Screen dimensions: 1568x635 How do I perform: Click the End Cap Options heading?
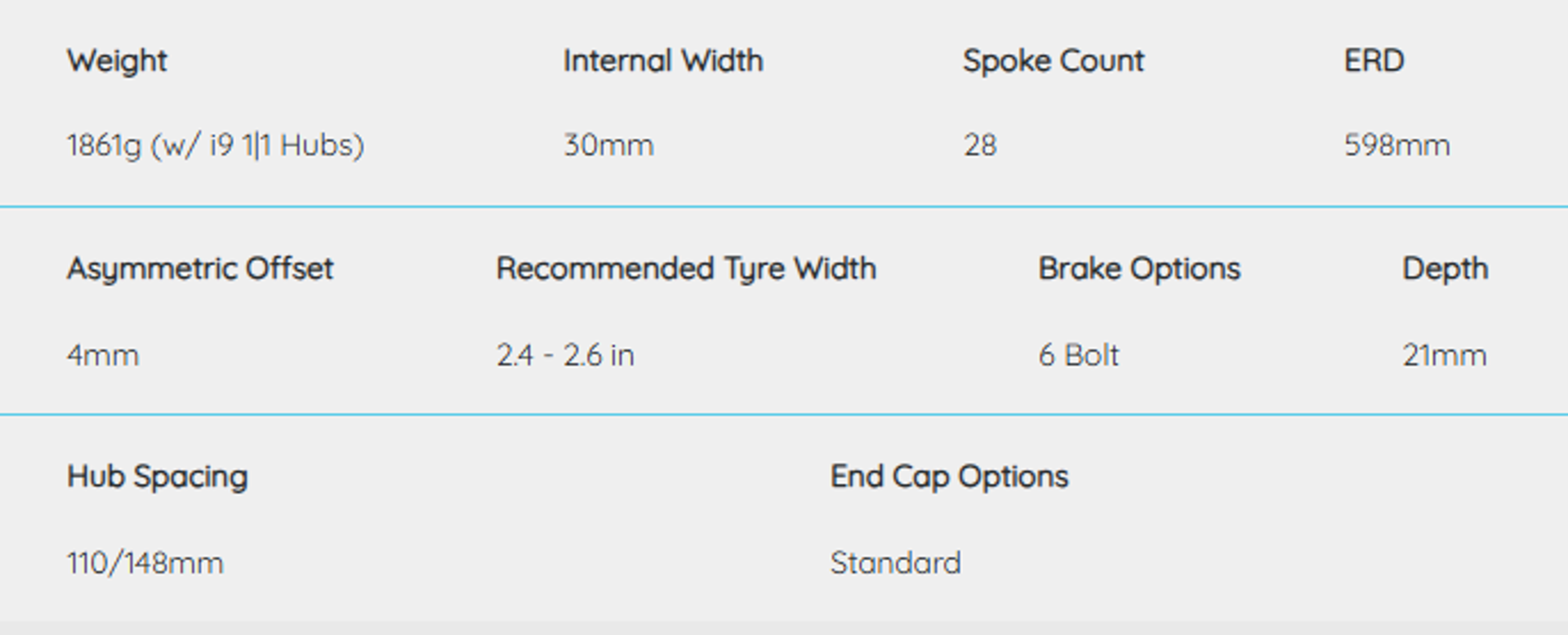tap(949, 477)
